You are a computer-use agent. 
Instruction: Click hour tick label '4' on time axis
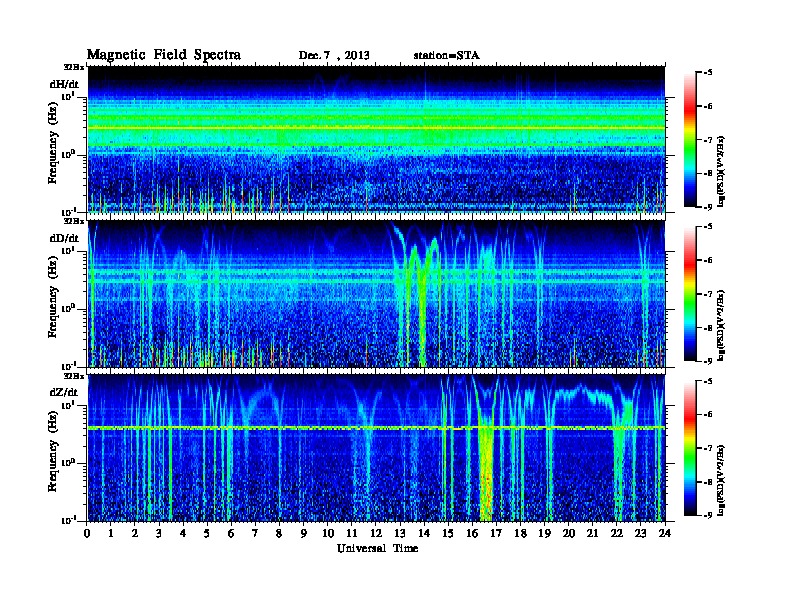coord(183,533)
